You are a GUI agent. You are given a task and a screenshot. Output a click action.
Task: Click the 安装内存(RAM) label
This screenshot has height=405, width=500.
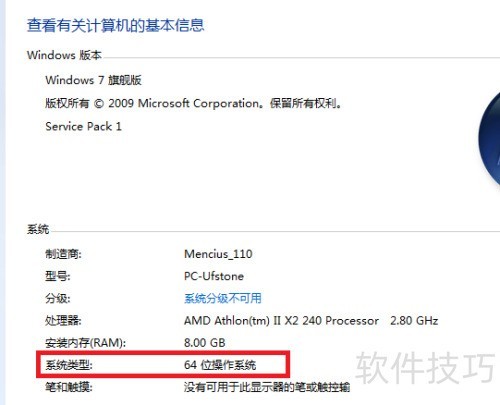85,343
